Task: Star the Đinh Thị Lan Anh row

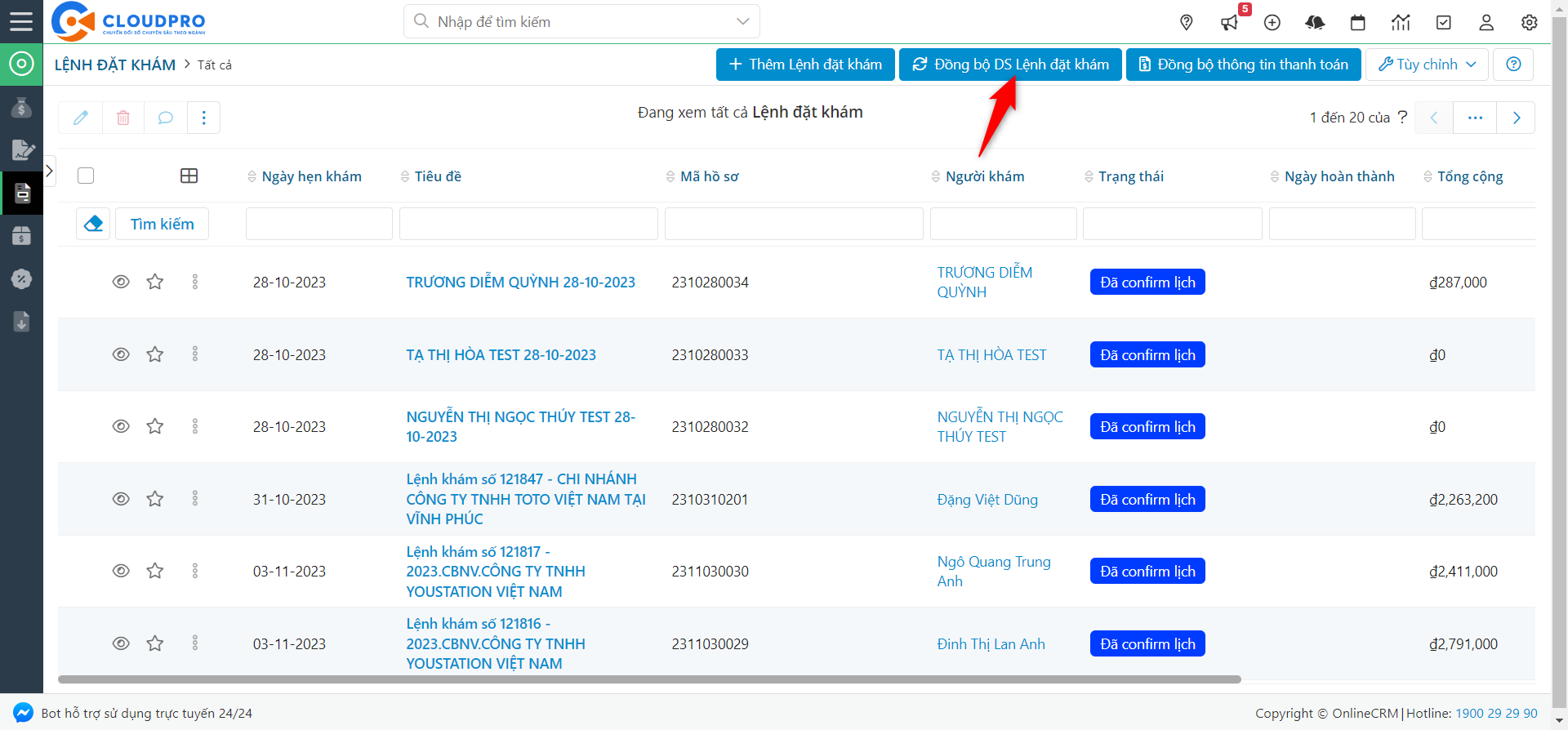Action: [x=155, y=643]
